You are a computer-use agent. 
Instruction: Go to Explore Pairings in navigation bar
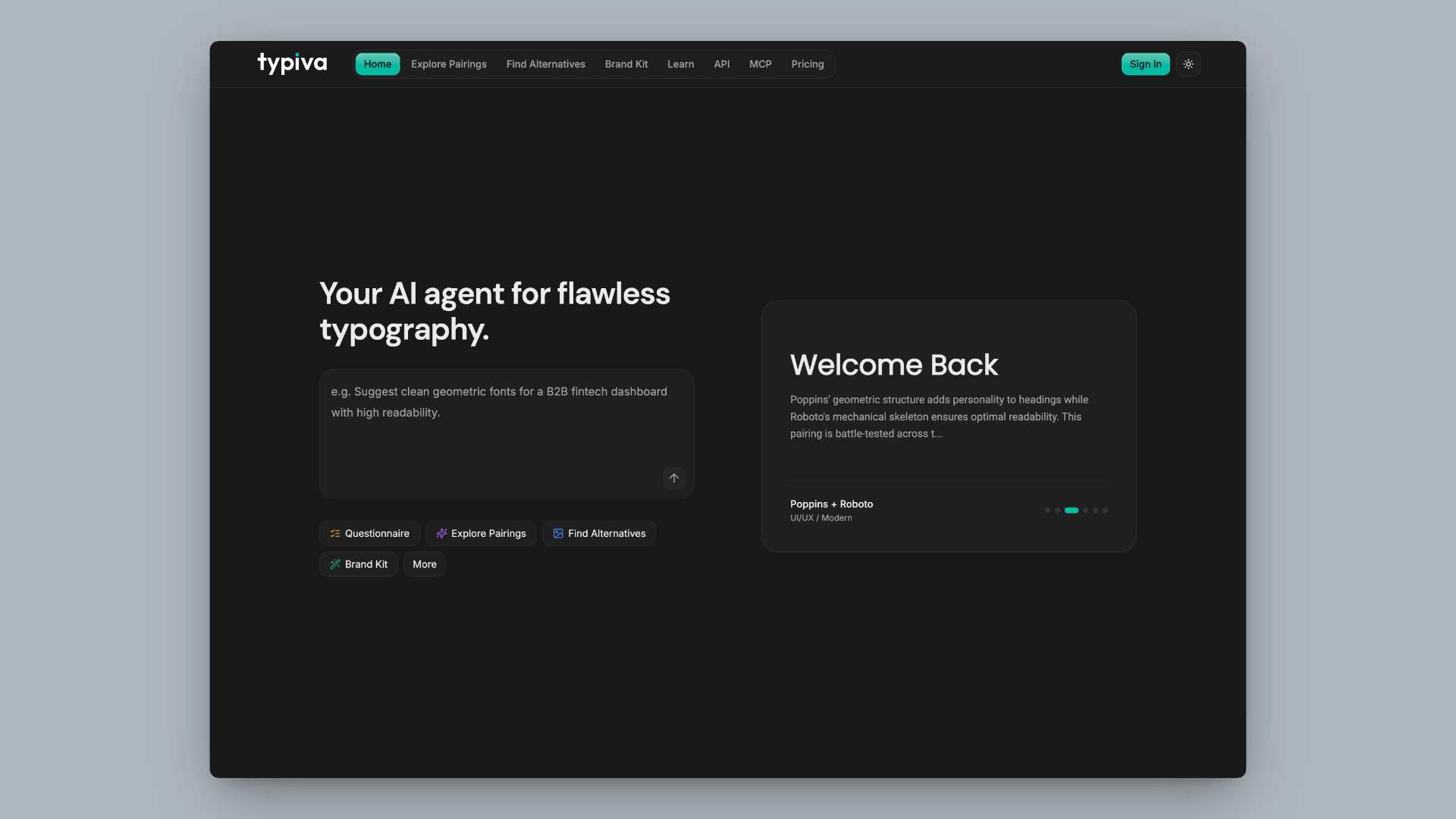coord(449,64)
